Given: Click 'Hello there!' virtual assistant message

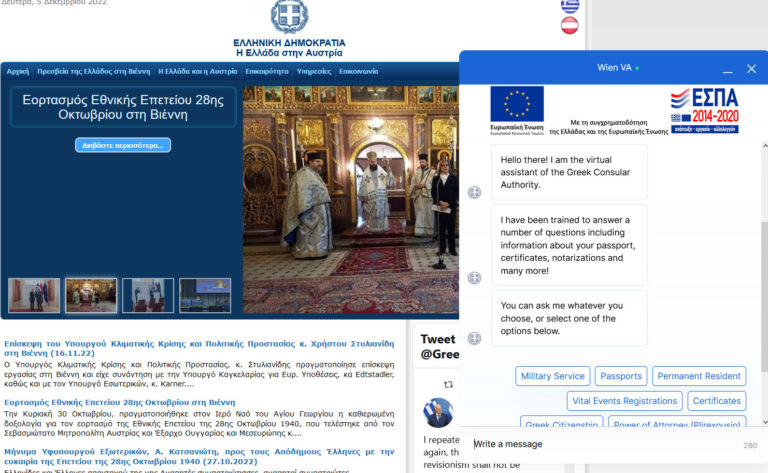Looking at the screenshot, I should pyautogui.click(x=569, y=172).
